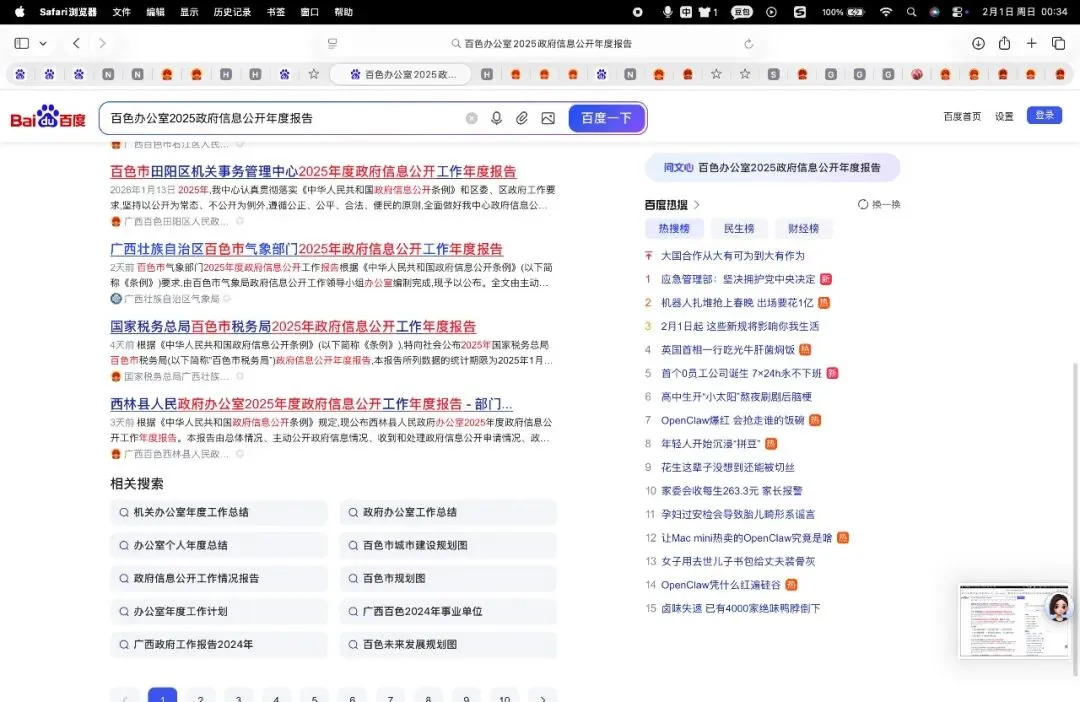Go to next results page arrow

point(543,696)
